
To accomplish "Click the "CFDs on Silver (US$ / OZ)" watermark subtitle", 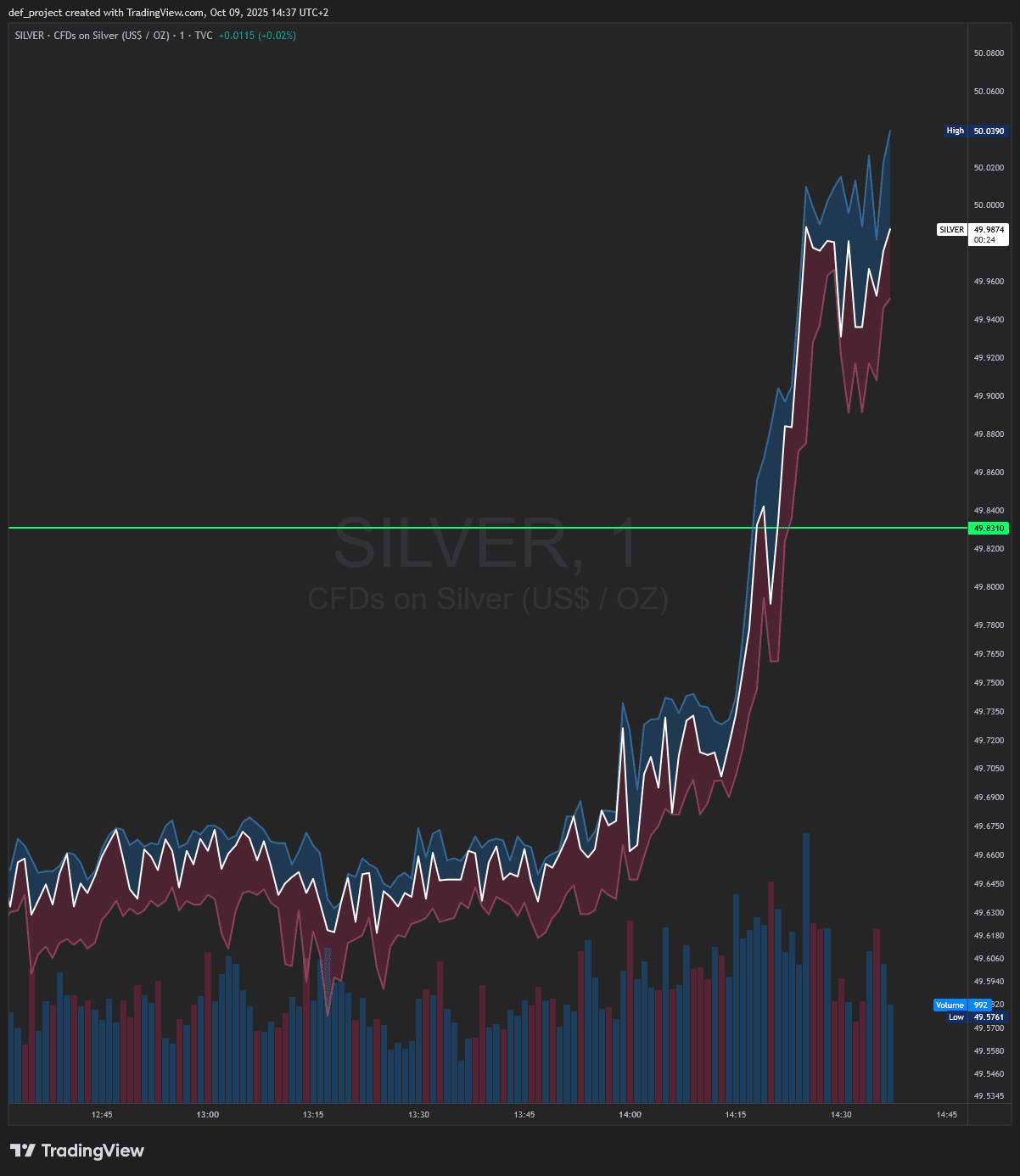I will 488,599.
